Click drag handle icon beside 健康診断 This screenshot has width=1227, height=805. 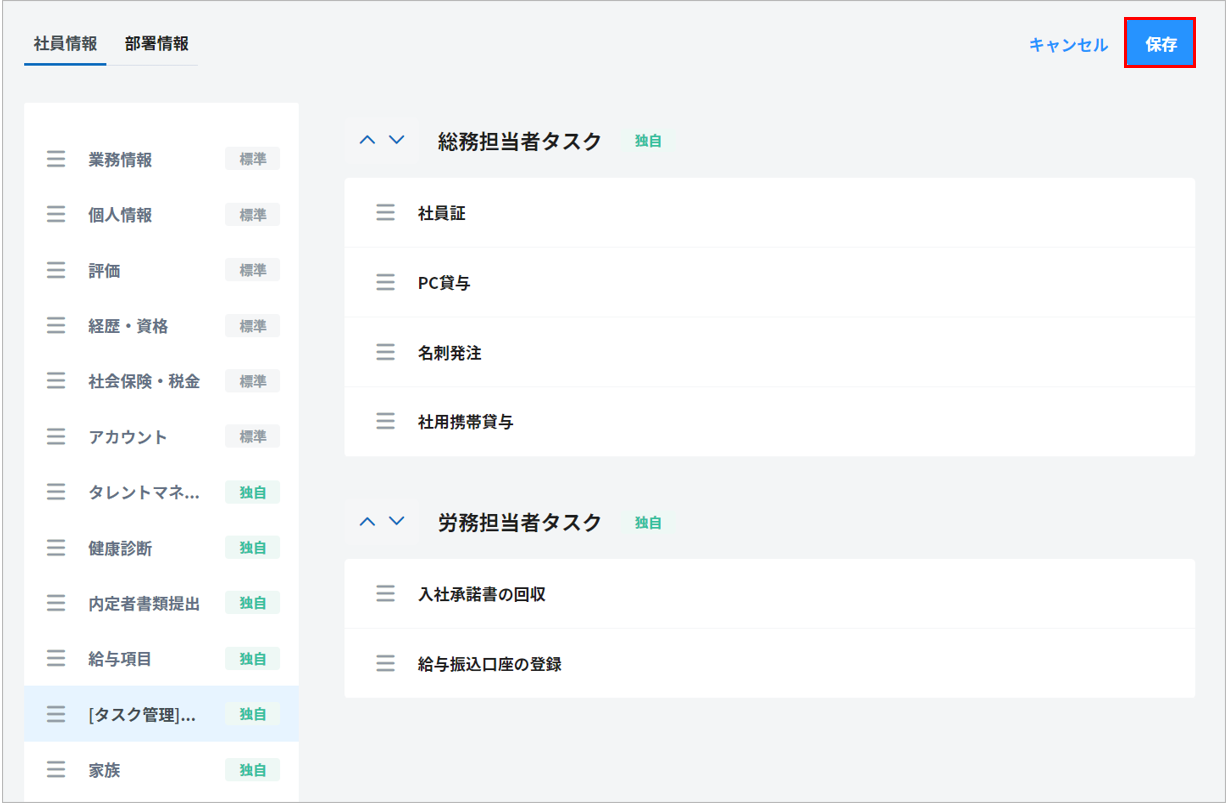pyautogui.click(x=56, y=548)
